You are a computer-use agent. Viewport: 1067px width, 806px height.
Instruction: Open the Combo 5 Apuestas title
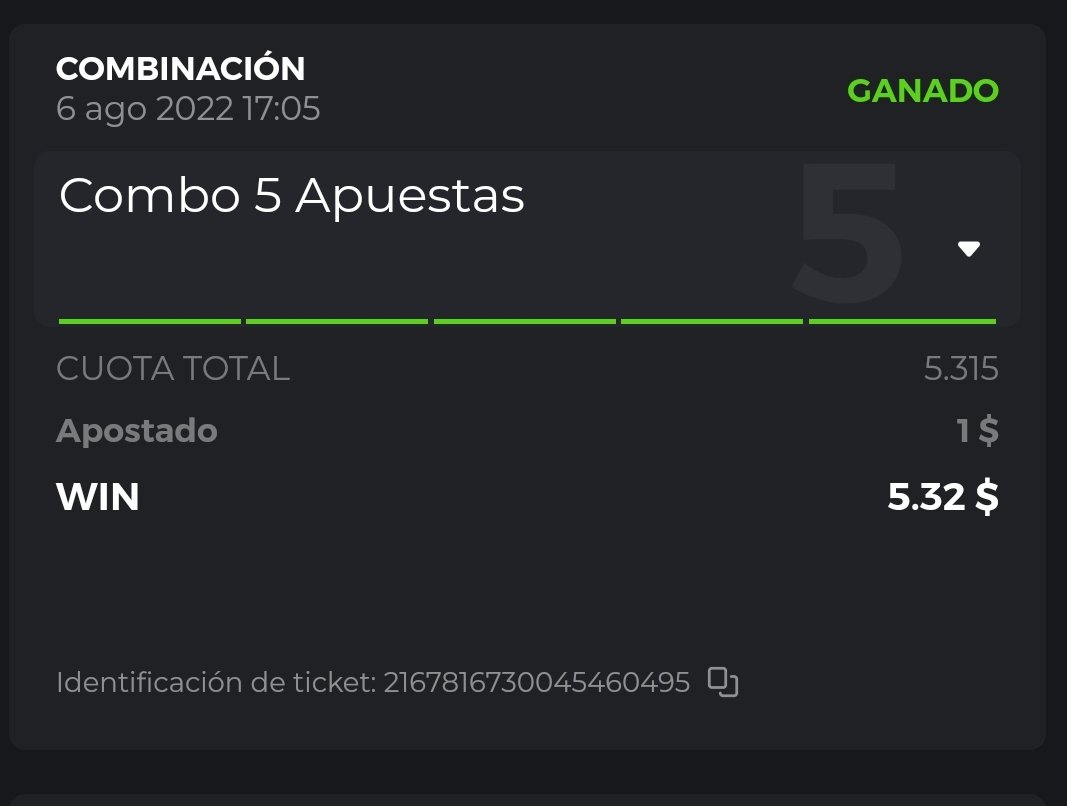coord(292,197)
